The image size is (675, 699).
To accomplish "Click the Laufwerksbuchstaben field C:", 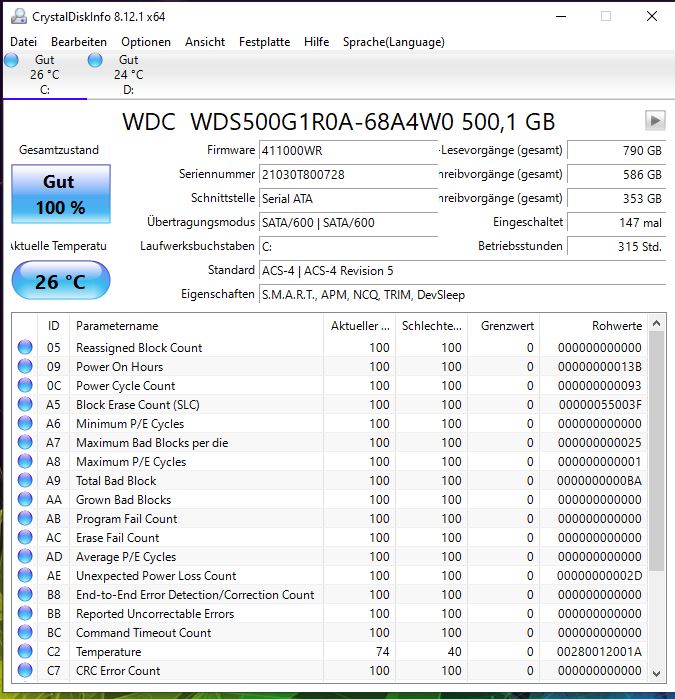I will (348, 247).
